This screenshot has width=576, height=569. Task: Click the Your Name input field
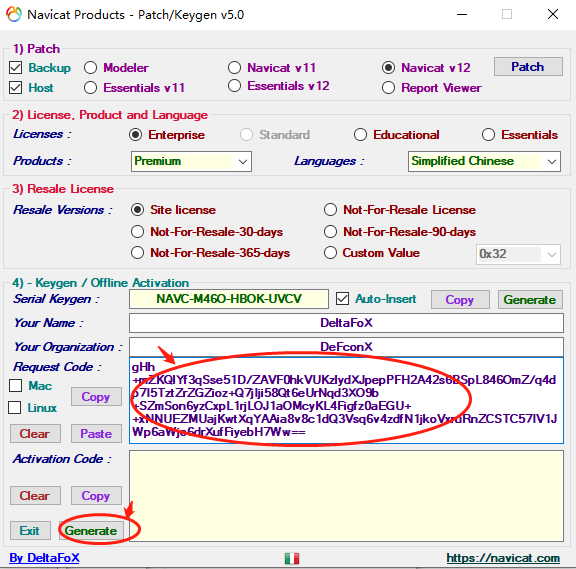346,323
